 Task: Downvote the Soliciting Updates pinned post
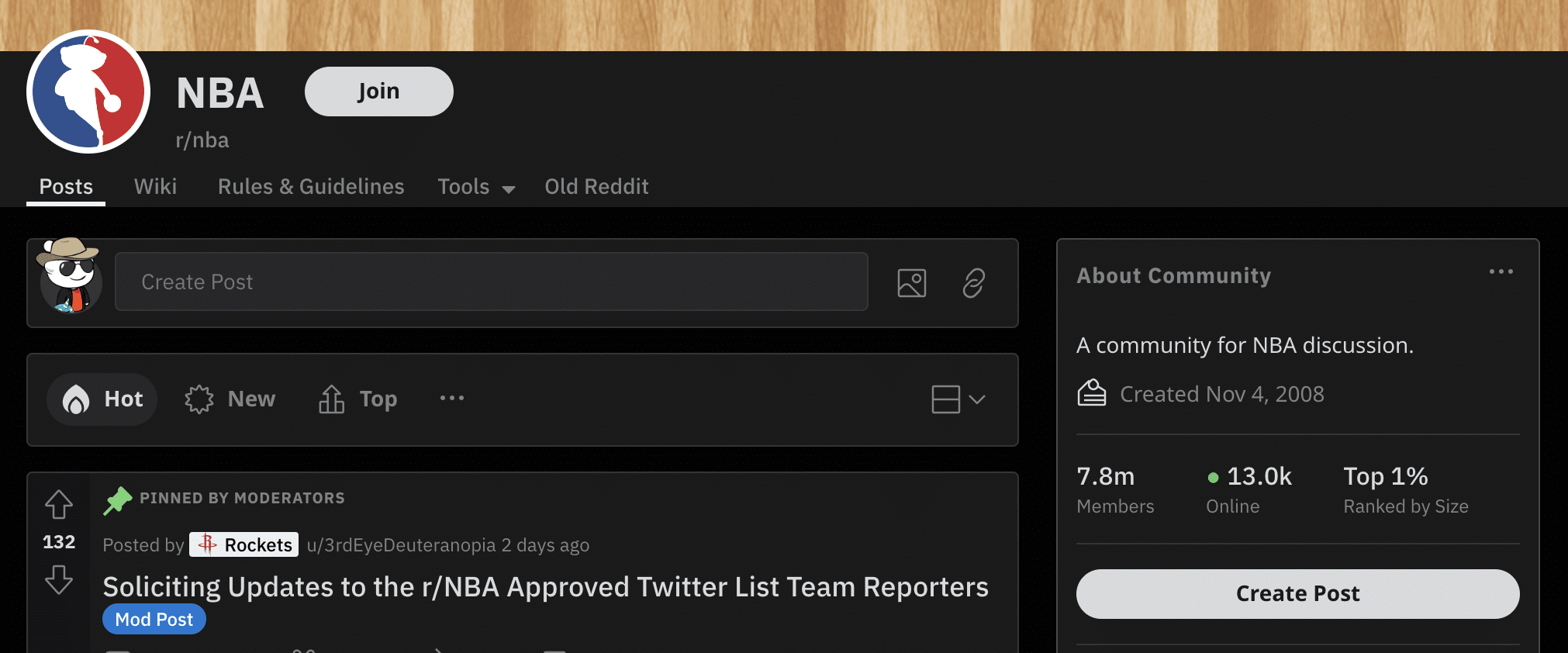[x=59, y=579]
